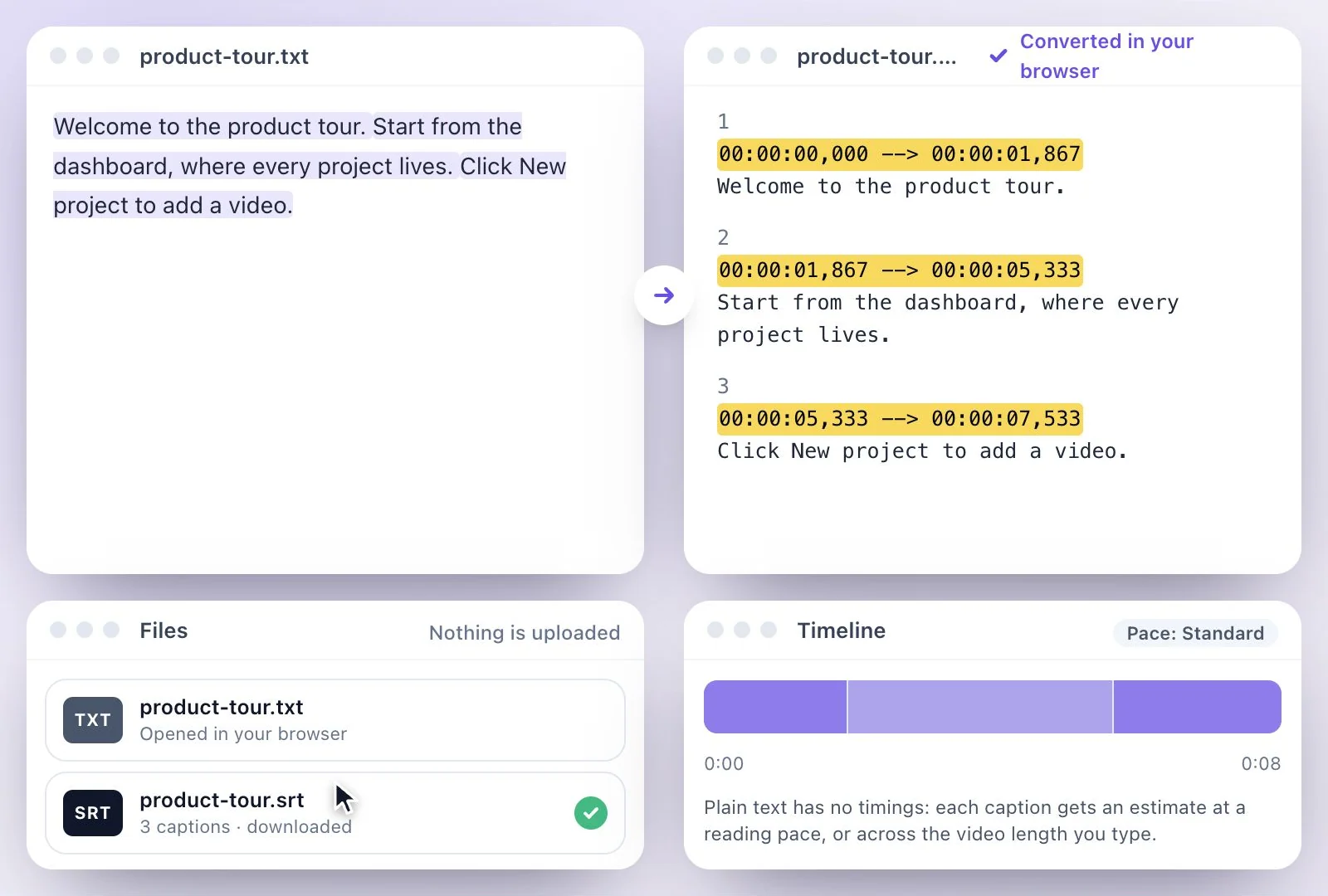Viewport: 1328px width, 896px height.
Task: Select the product-tour.srt file row
Action: (x=335, y=813)
